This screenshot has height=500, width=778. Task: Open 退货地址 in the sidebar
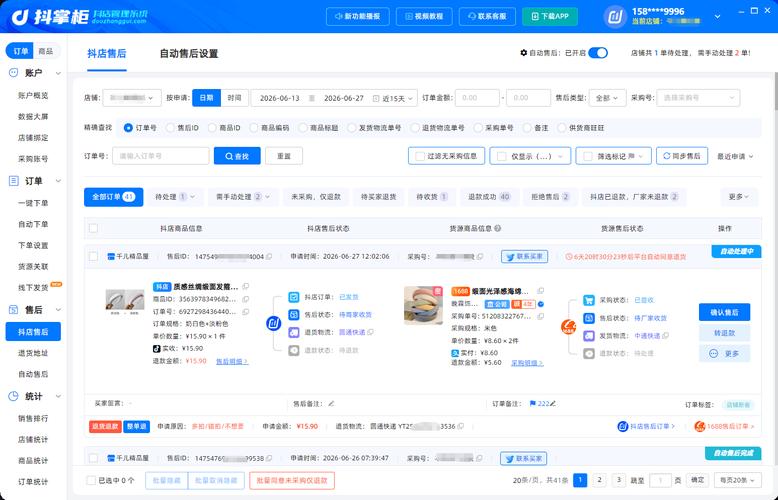point(33,353)
